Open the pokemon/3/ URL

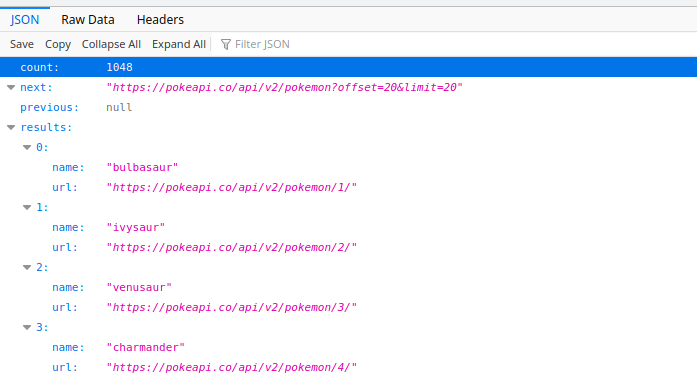[232, 307]
